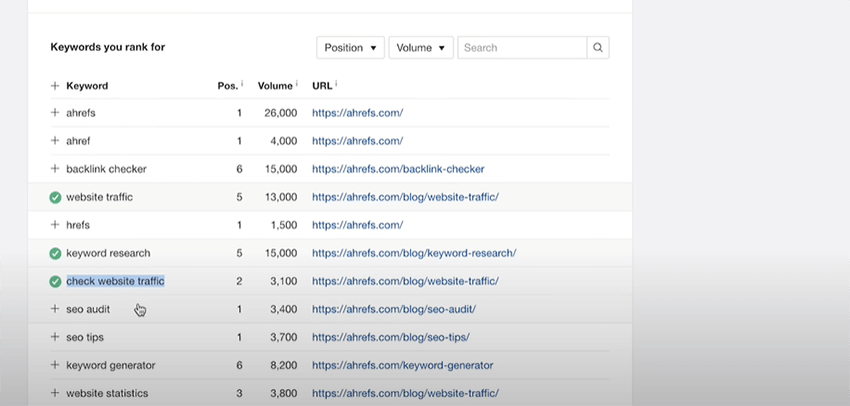Click the 'seo tips' keyword text
This screenshot has width=850, height=406.
(85, 337)
